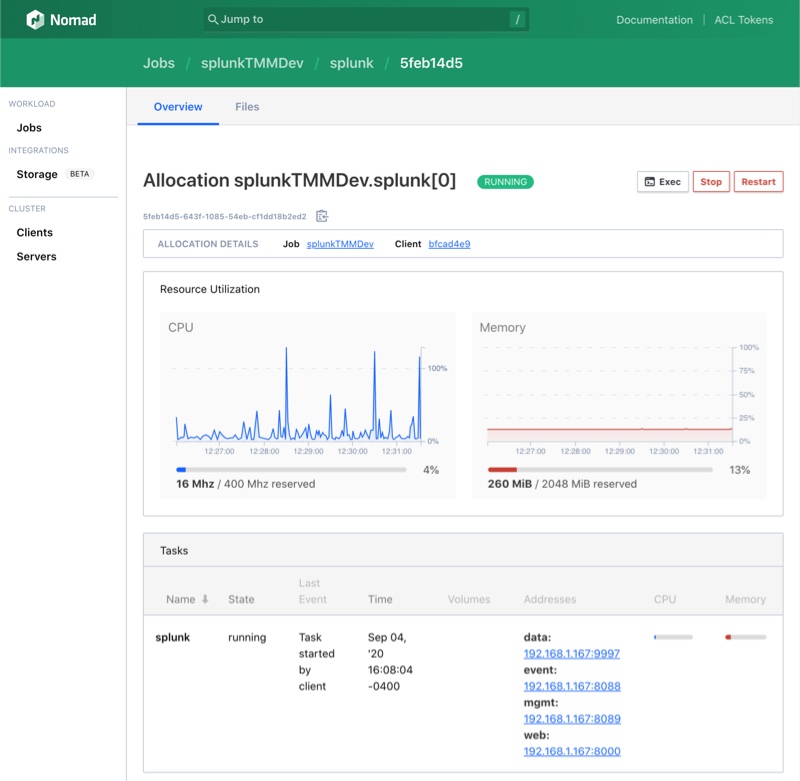
Task: Click '260 MiB / 2048 MiB reserved' text
Action: (562, 484)
